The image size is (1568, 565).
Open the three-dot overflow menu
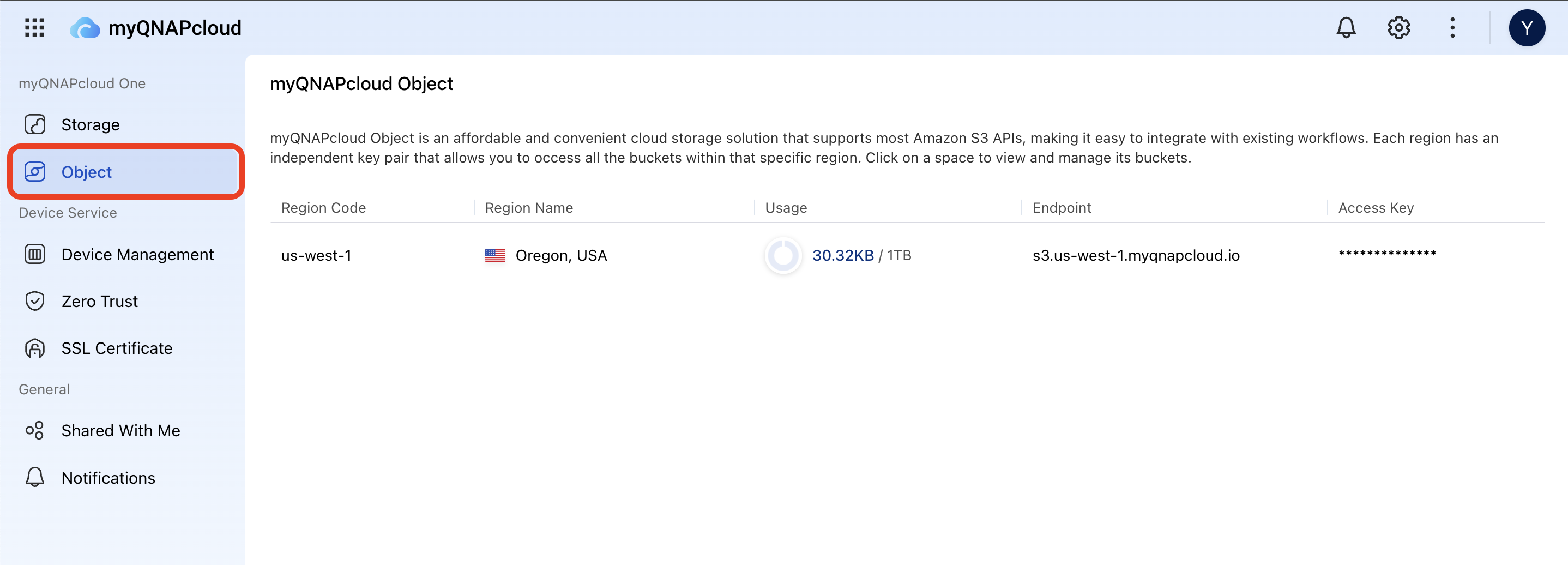point(1452,27)
